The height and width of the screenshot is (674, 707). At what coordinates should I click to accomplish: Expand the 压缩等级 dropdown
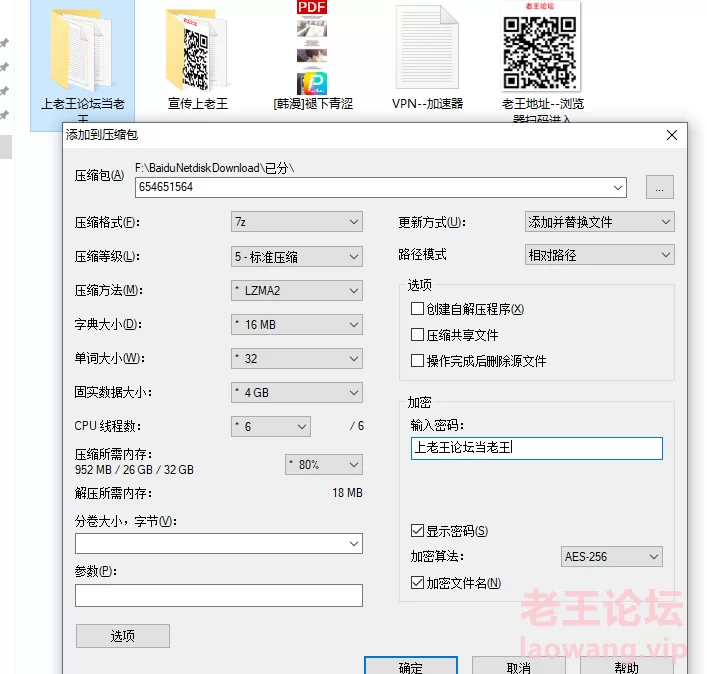click(296, 257)
